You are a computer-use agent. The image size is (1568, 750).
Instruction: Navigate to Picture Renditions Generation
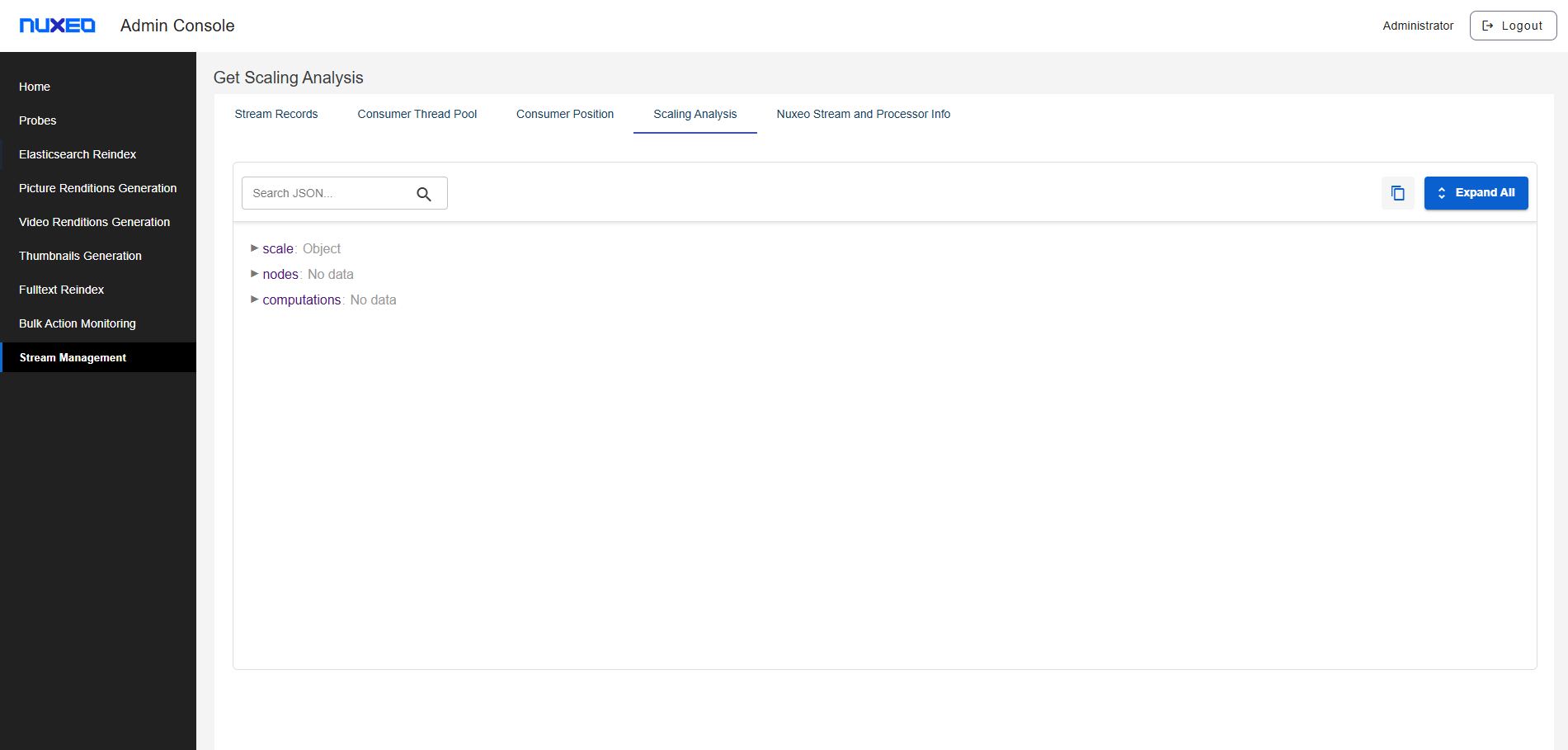click(97, 188)
